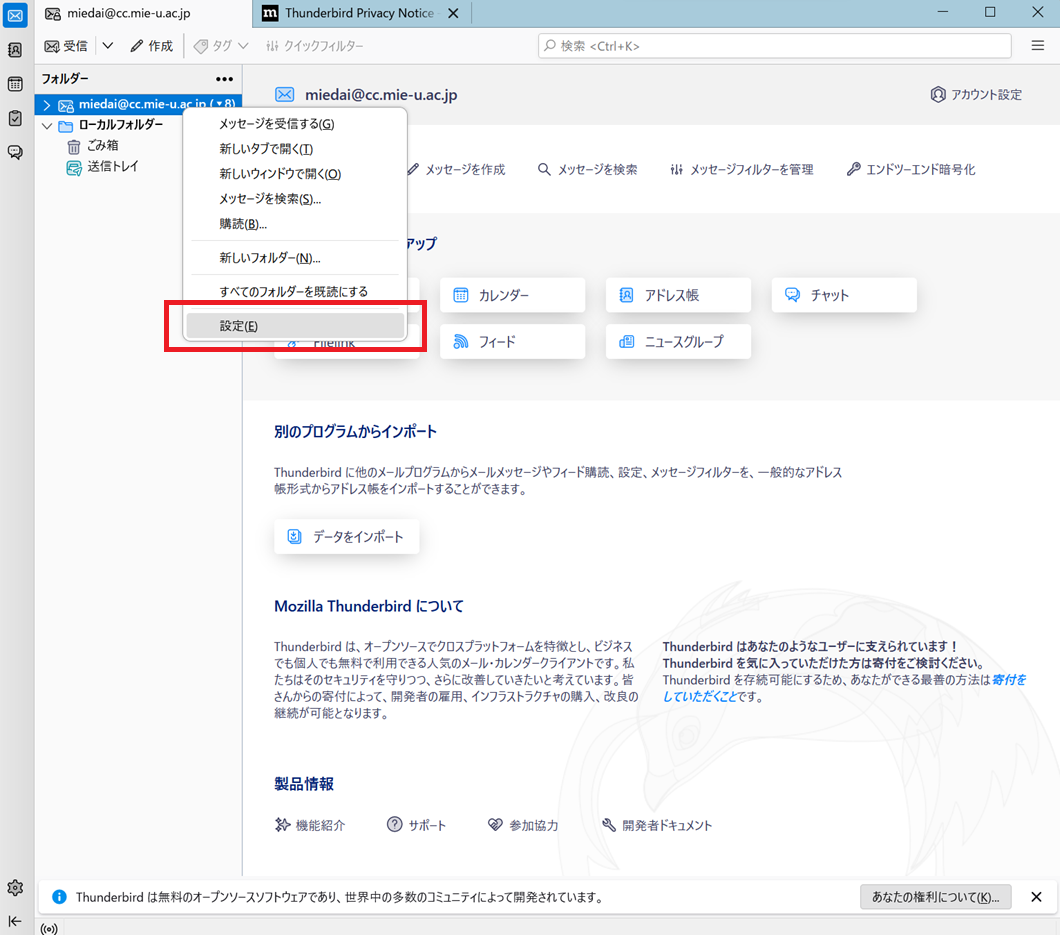This screenshot has height=935, width=1060.
Task: Click メッセージを検索 in account hub
Action: 587,170
